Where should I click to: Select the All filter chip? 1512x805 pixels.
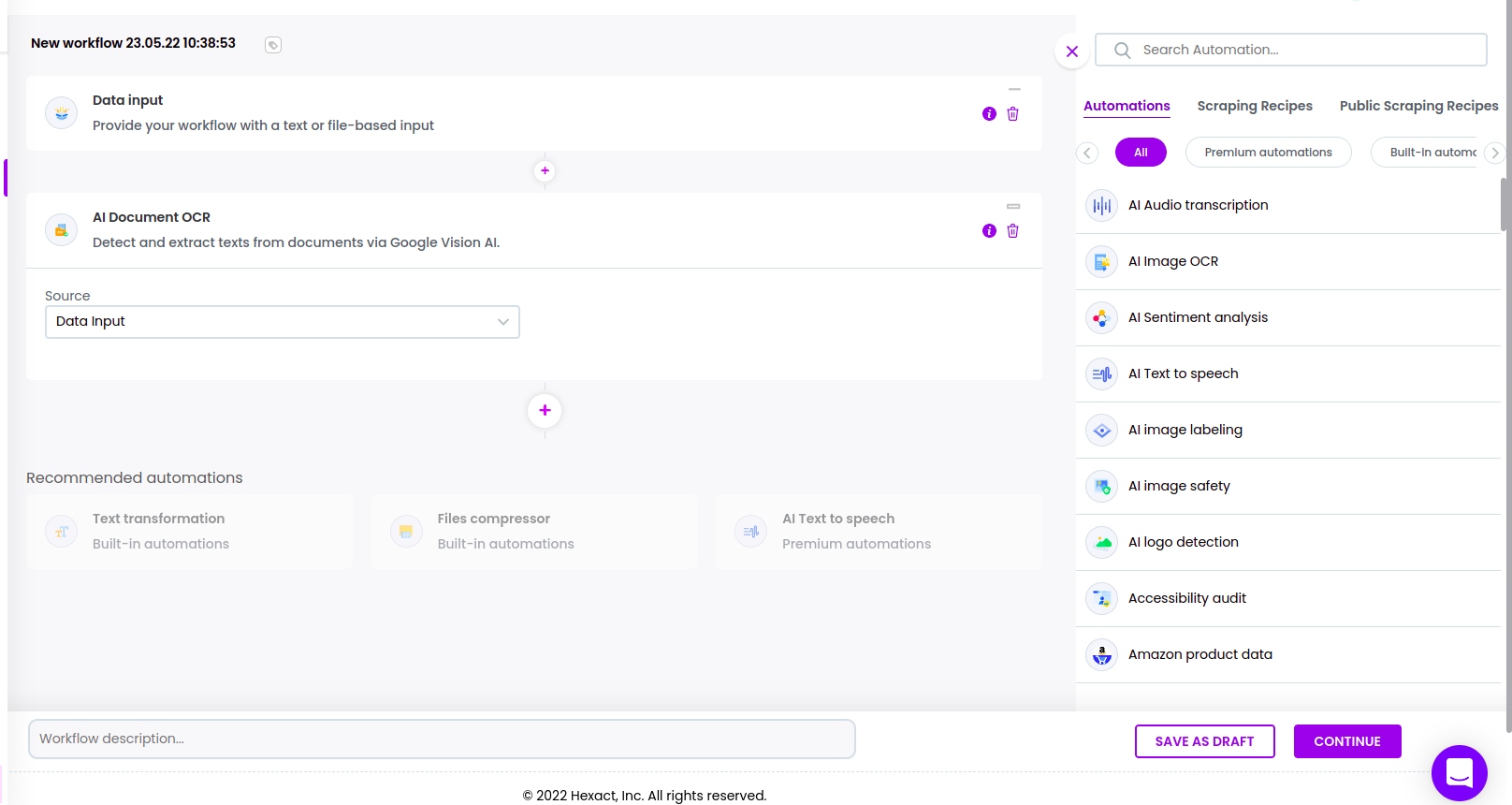coord(1141,153)
